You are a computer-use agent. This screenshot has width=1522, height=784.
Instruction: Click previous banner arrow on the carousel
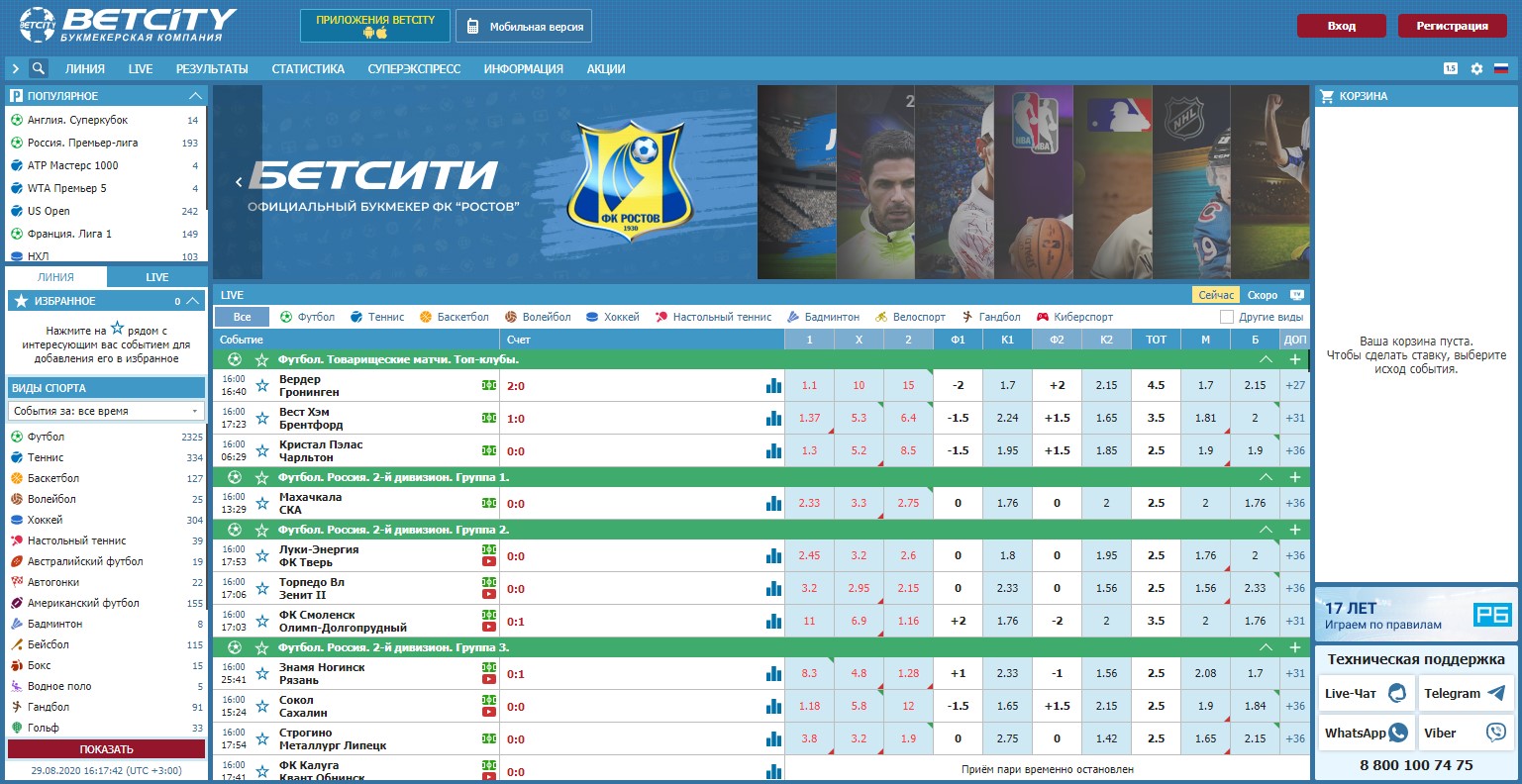click(239, 182)
